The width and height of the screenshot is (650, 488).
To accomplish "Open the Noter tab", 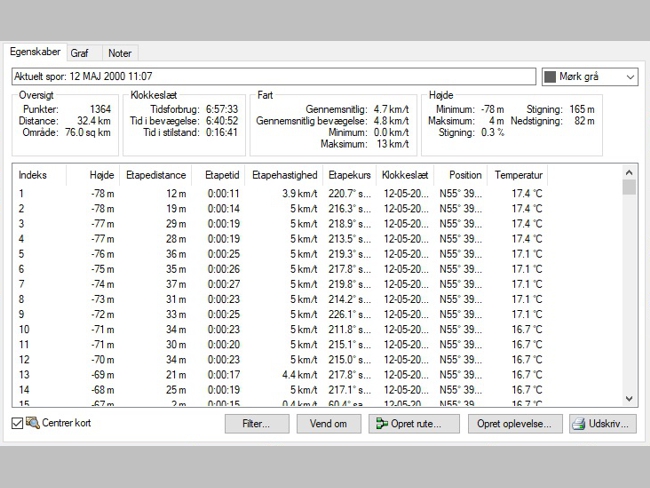I will (120, 53).
